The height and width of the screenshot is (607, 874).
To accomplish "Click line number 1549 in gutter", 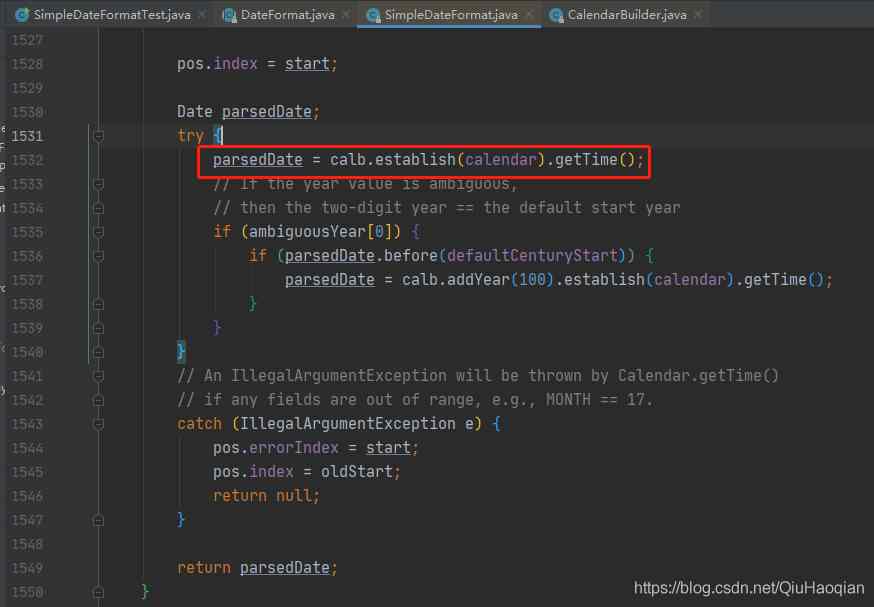I will pos(27,568).
